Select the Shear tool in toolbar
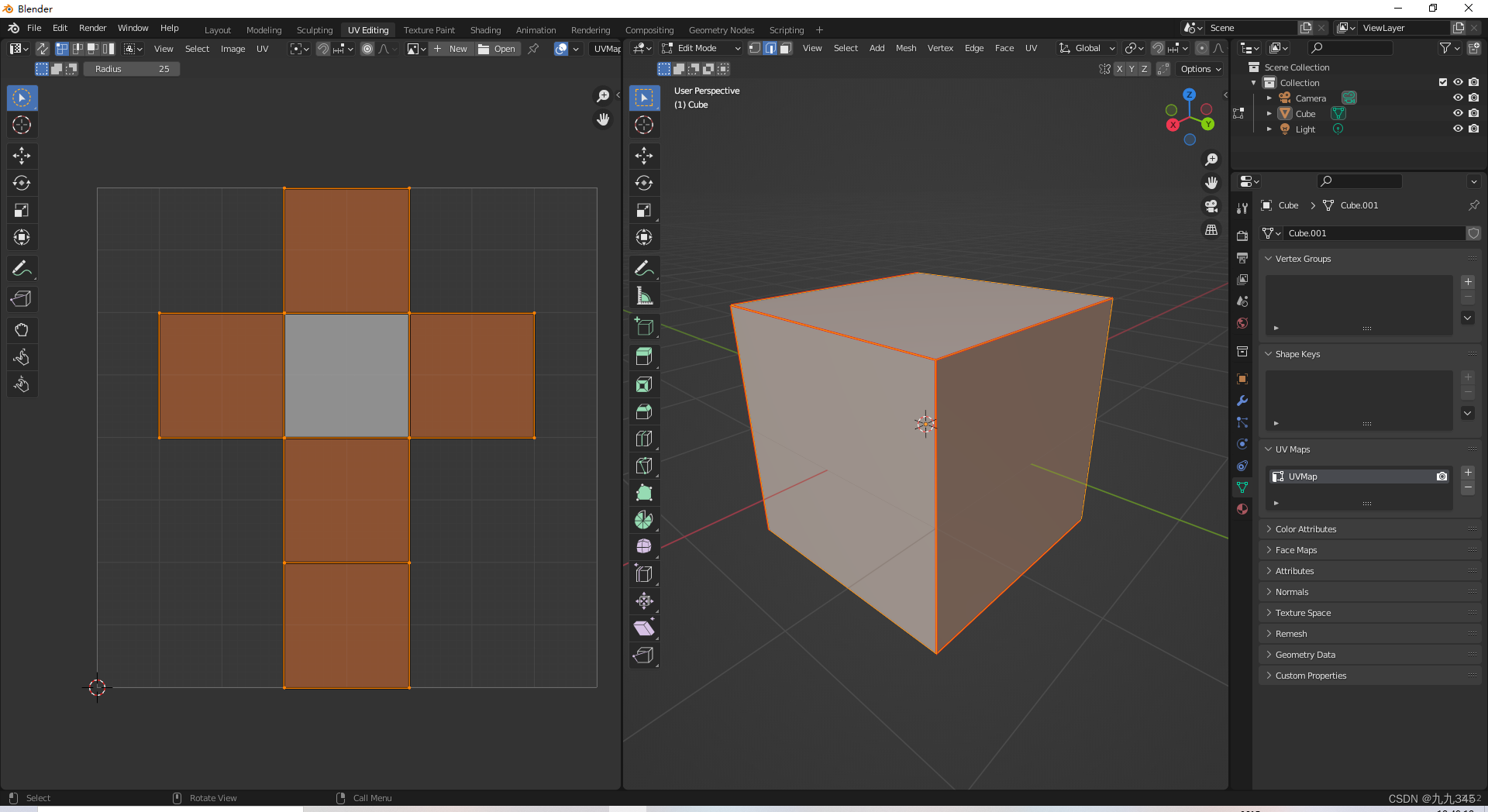Image resolution: width=1488 pixels, height=812 pixels. tap(644, 628)
